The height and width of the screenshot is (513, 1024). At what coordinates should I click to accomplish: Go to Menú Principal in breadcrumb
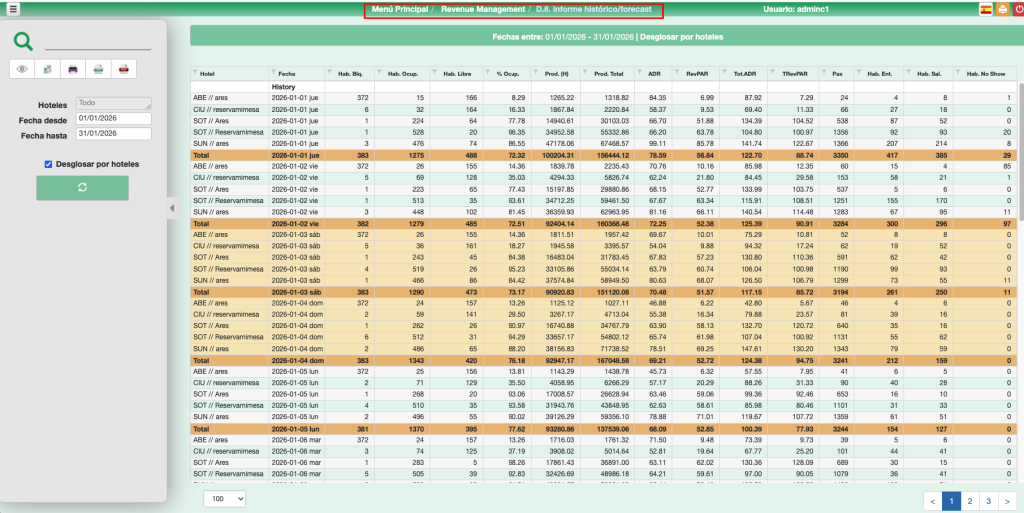[398, 9]
